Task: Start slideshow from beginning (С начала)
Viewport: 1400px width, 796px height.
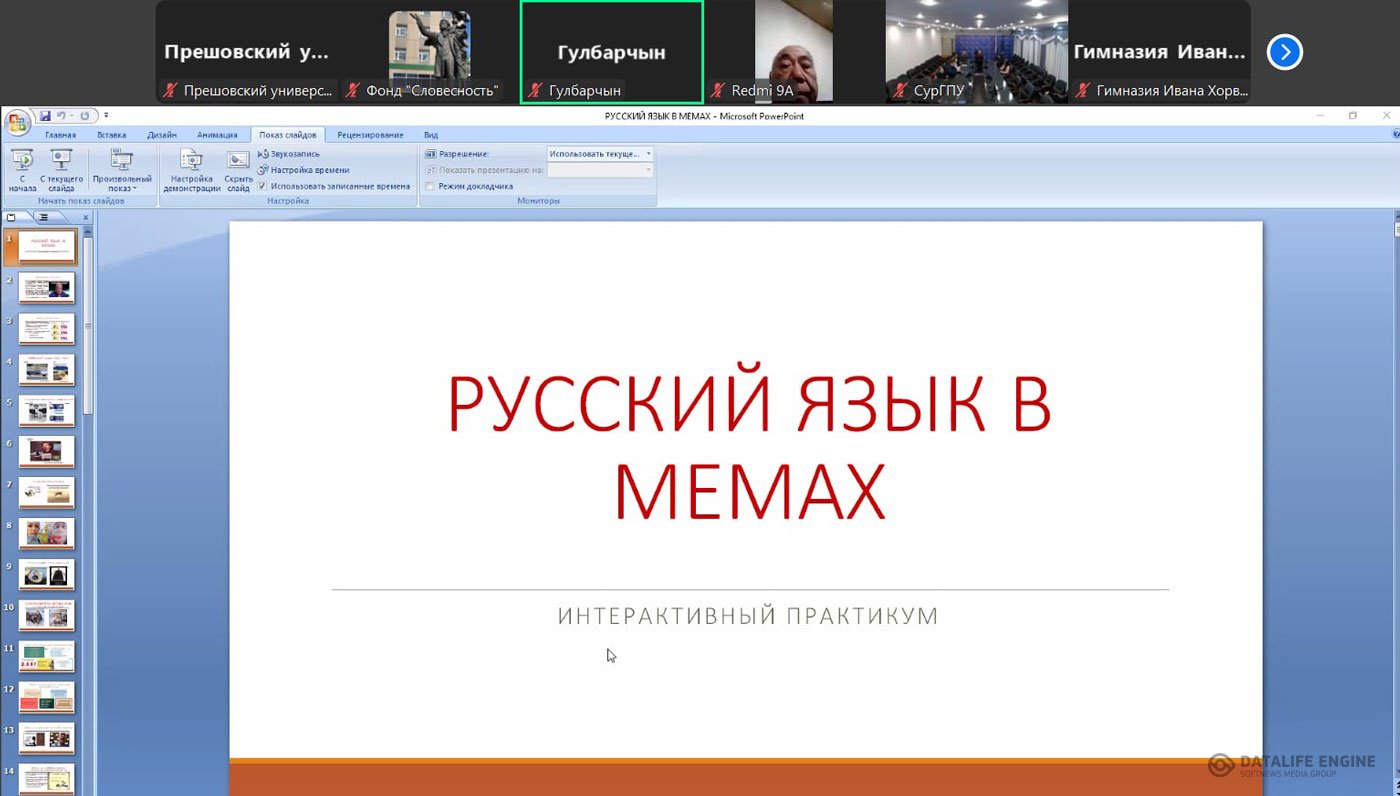Action: 22,170
